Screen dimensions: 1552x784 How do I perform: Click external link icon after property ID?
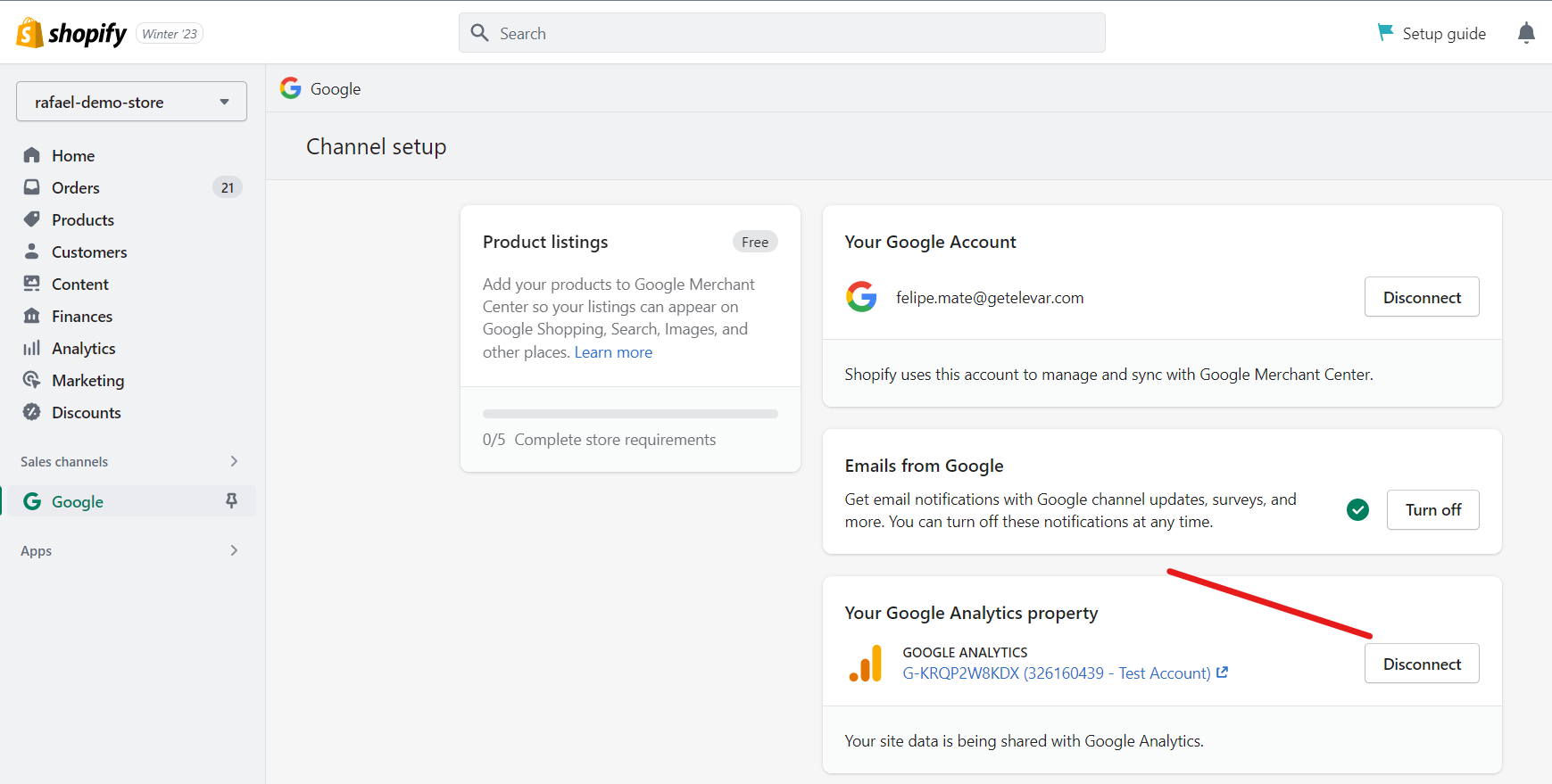1223,673
